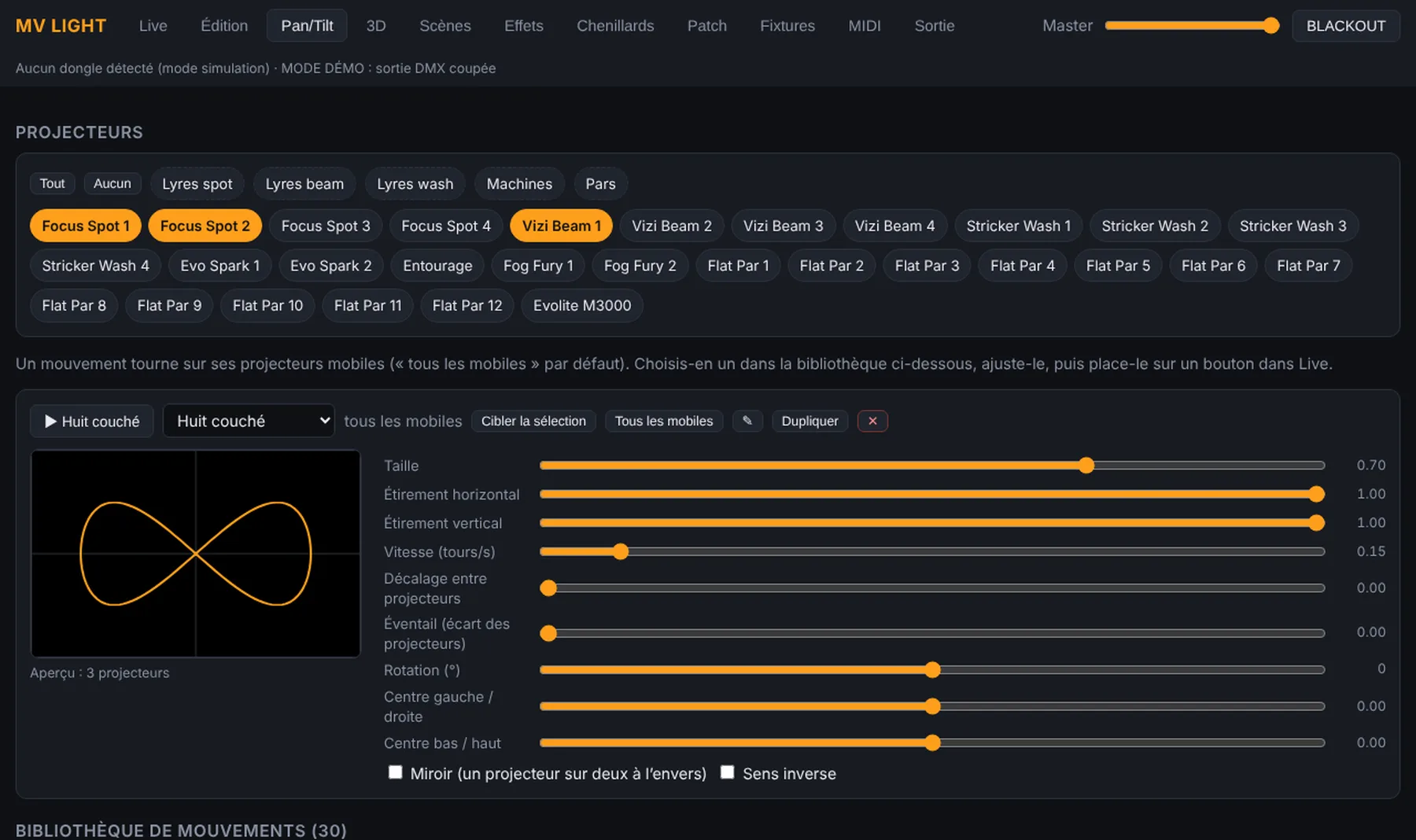Play the Huit couché movement

click(x=92, y=421)
